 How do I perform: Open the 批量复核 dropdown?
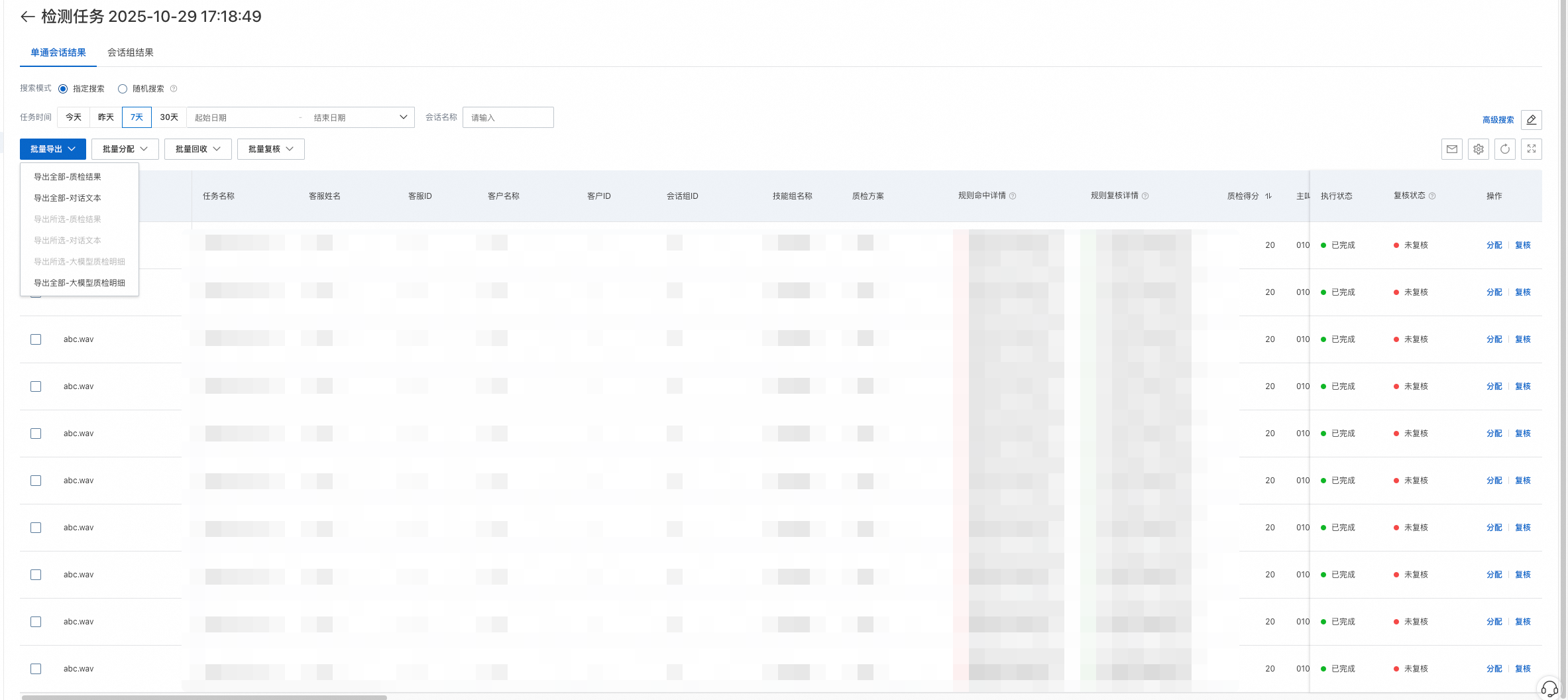271,149
